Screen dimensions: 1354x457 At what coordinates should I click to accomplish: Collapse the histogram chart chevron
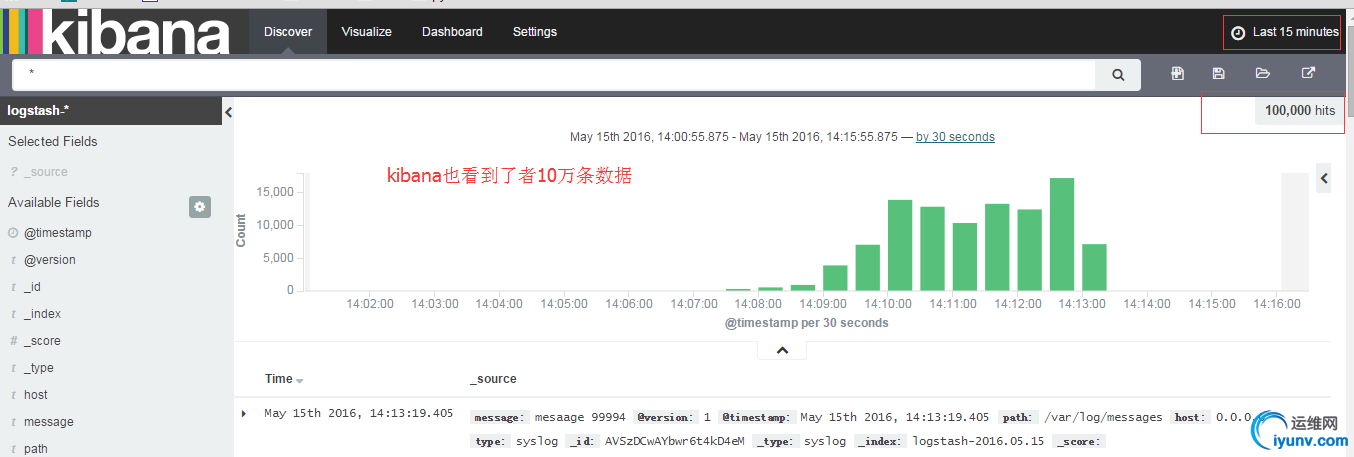coord(783,350)
